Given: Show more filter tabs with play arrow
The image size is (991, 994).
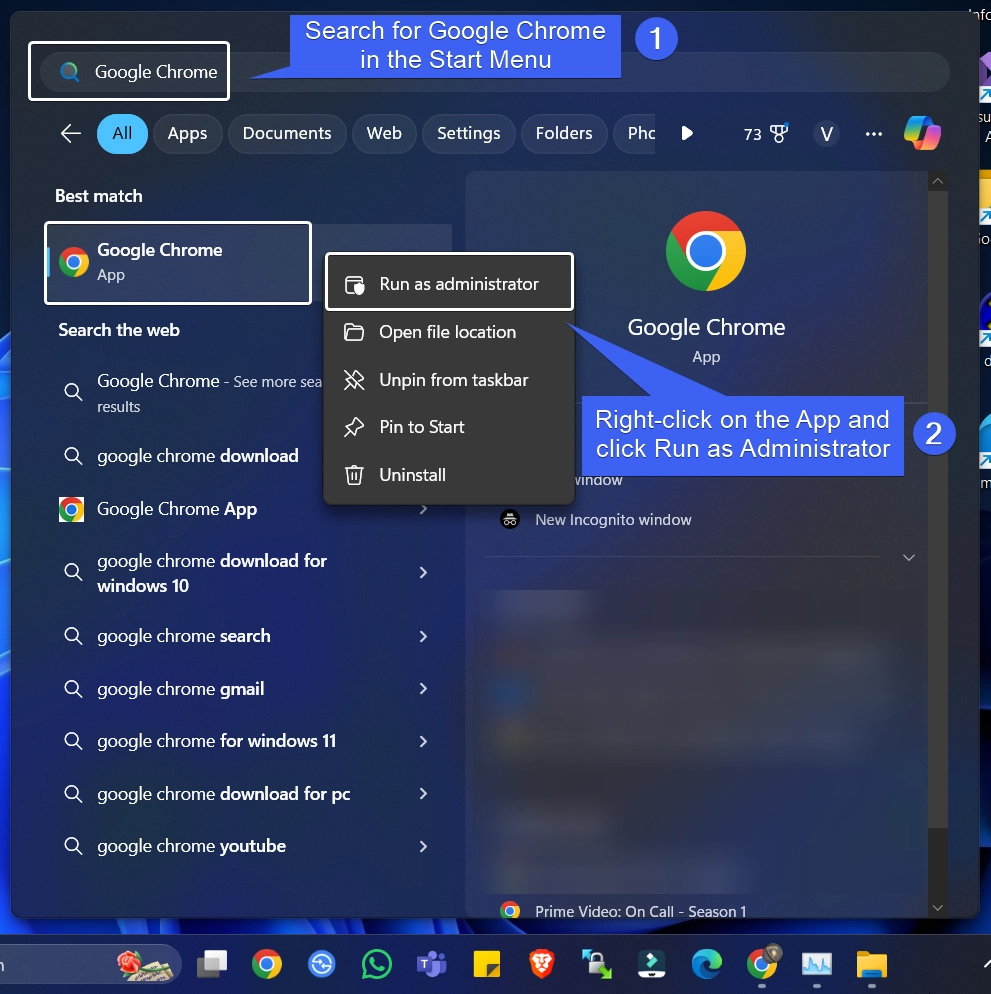Looking at the screenshot, I should [x=687, y=133].
